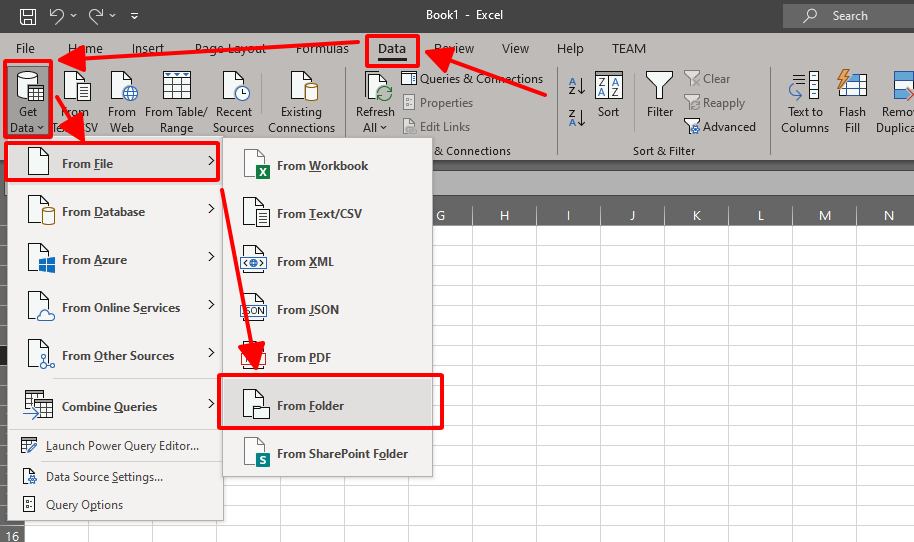Expand From Azure submenu
914x542 pixels.
tap(115, 259)
